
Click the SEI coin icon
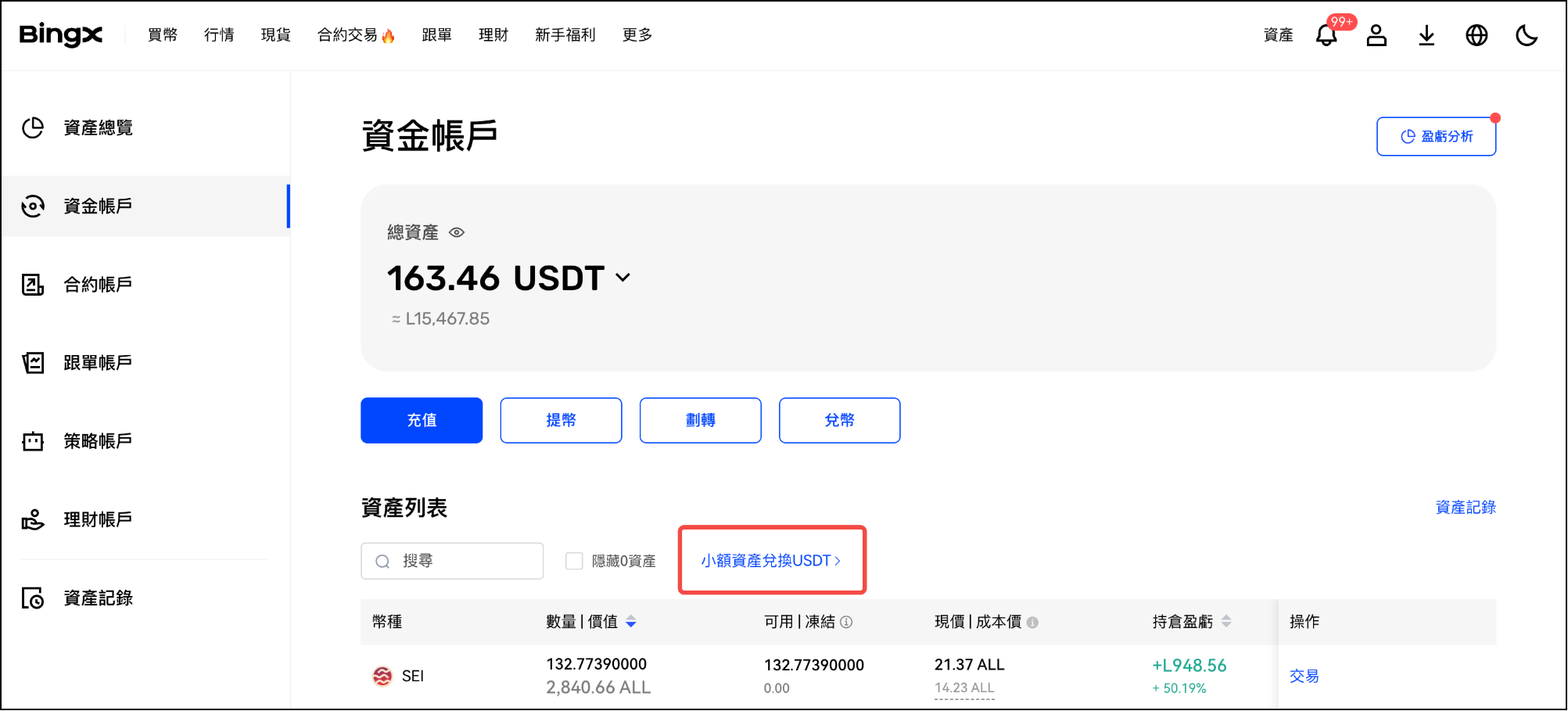382,676
